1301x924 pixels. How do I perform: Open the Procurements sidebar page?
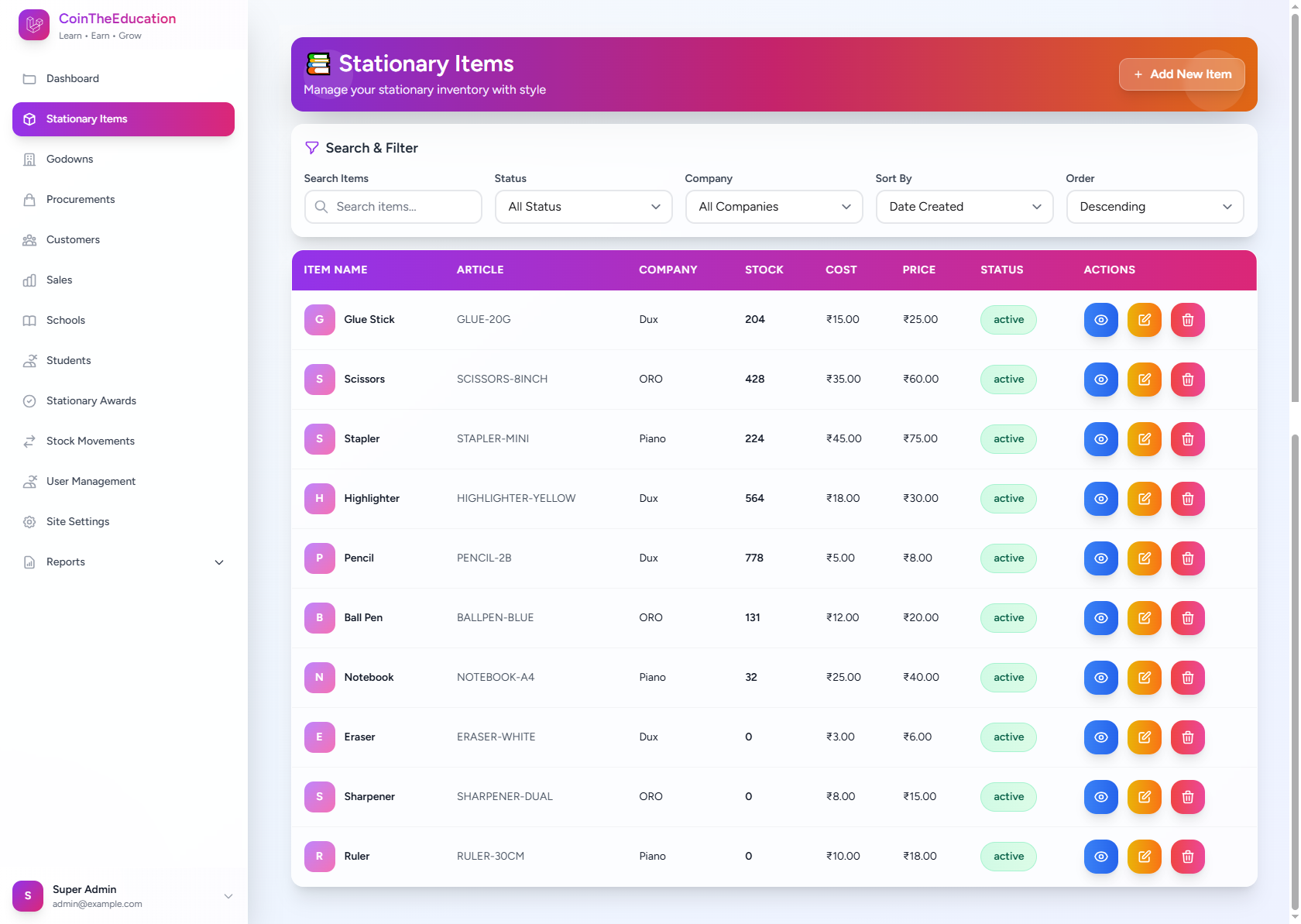click(x=81, y=200)
